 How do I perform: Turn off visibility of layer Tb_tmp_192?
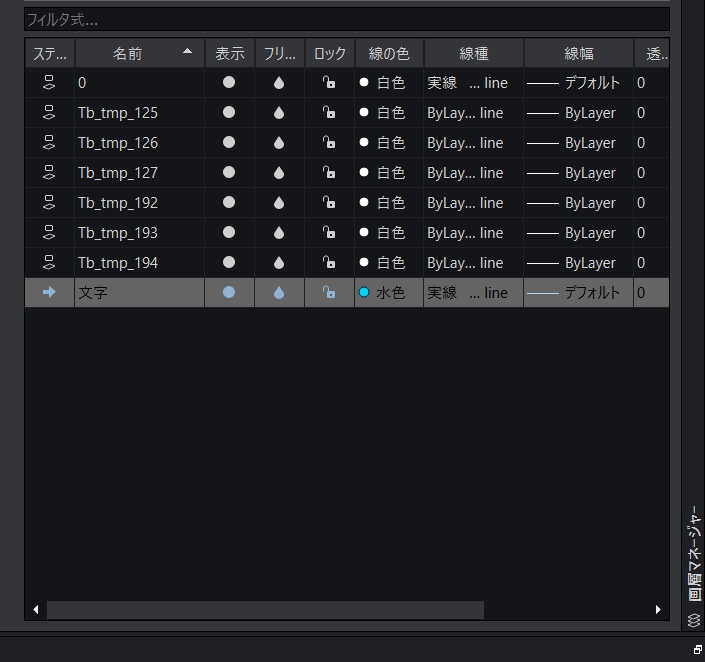tap(229, 202)
